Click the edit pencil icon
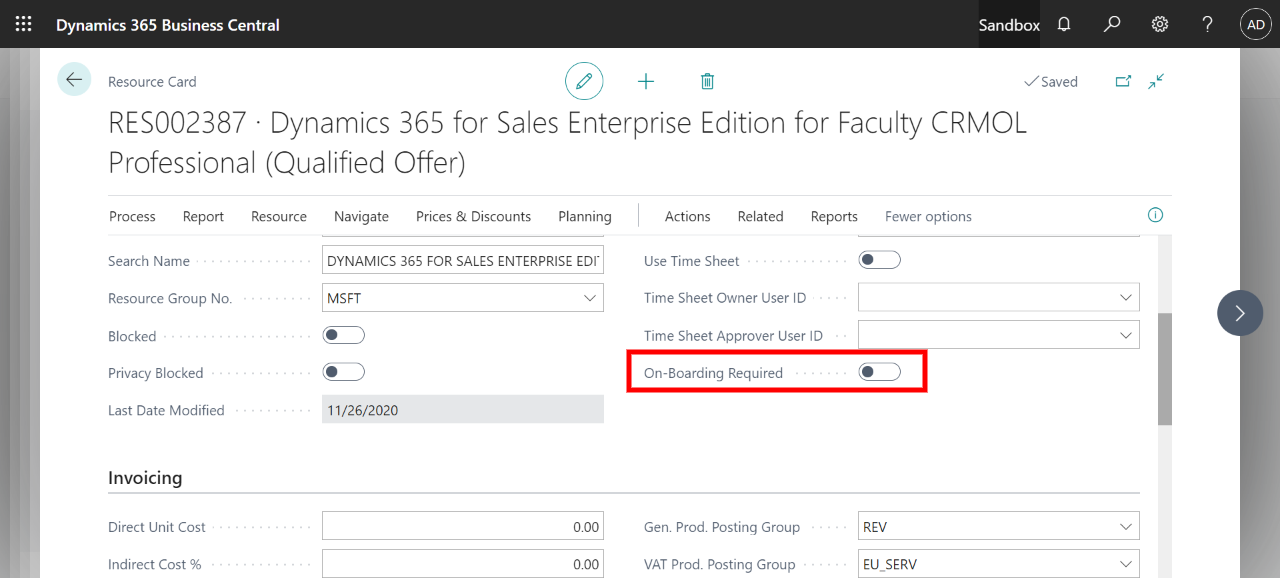Image resolution: width=1280 pixels, height=578 pixels. tap(584, 81)
